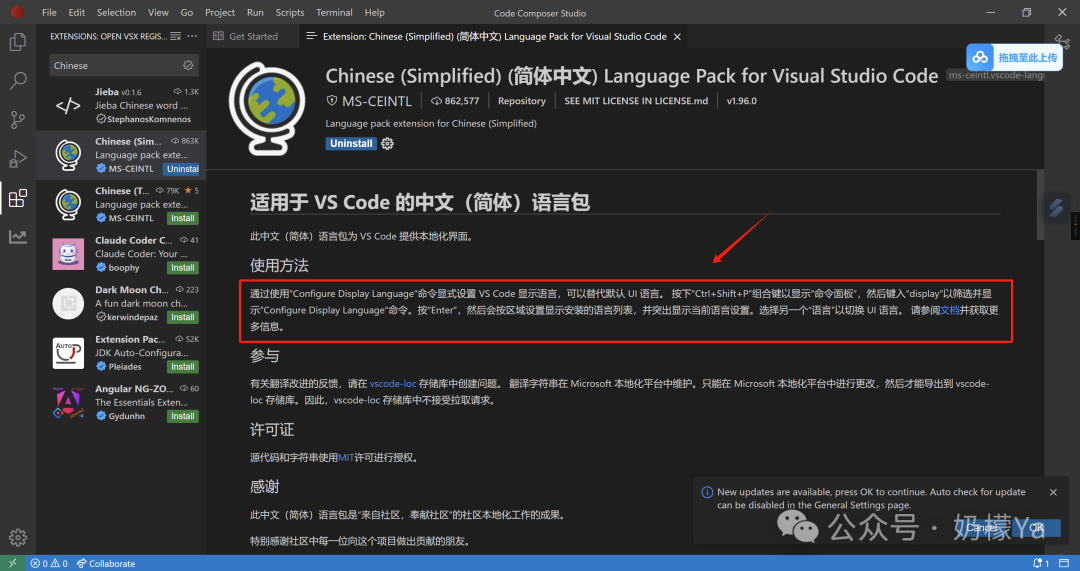Switch to the Get Started tab
This screenshot has height=571, width=1080.
[x=253, y=37]
